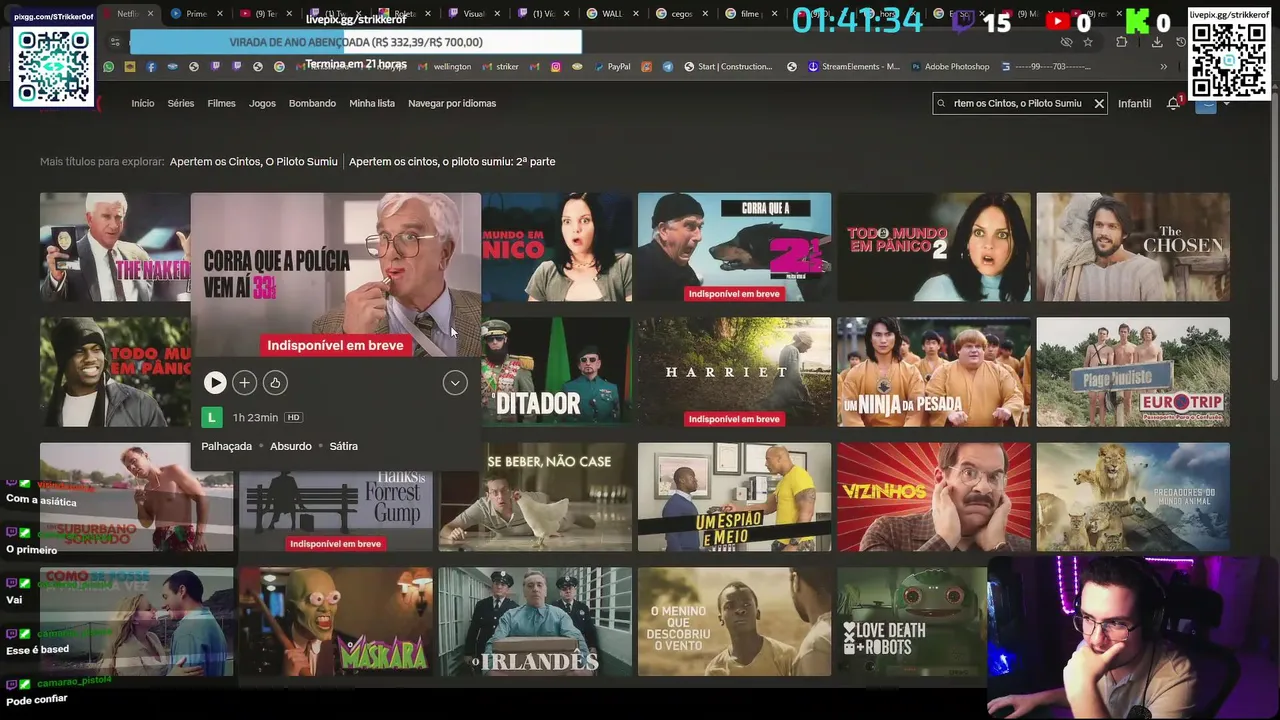
Task: Open Um Ninja da Pesada thumbnail
Action: coord(933,372)
